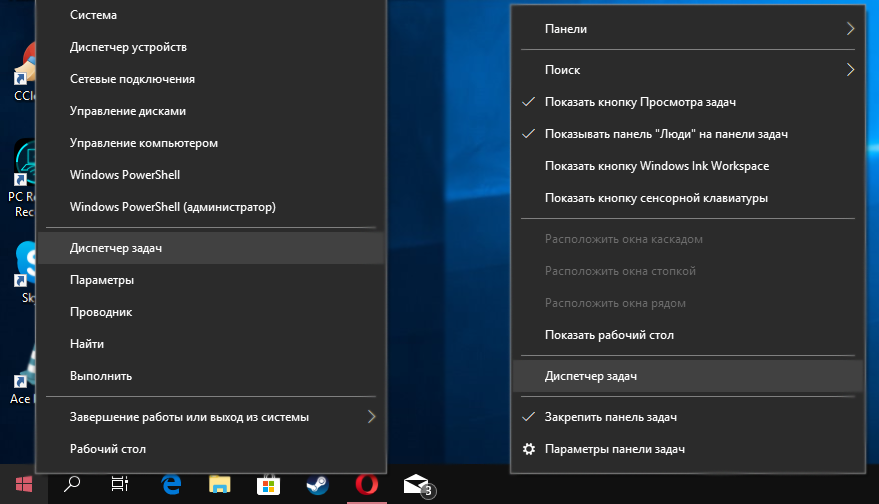Launch Windows PowerShell (администратор)
Viewport: 879px width, 504px height.
pos(211,207)
